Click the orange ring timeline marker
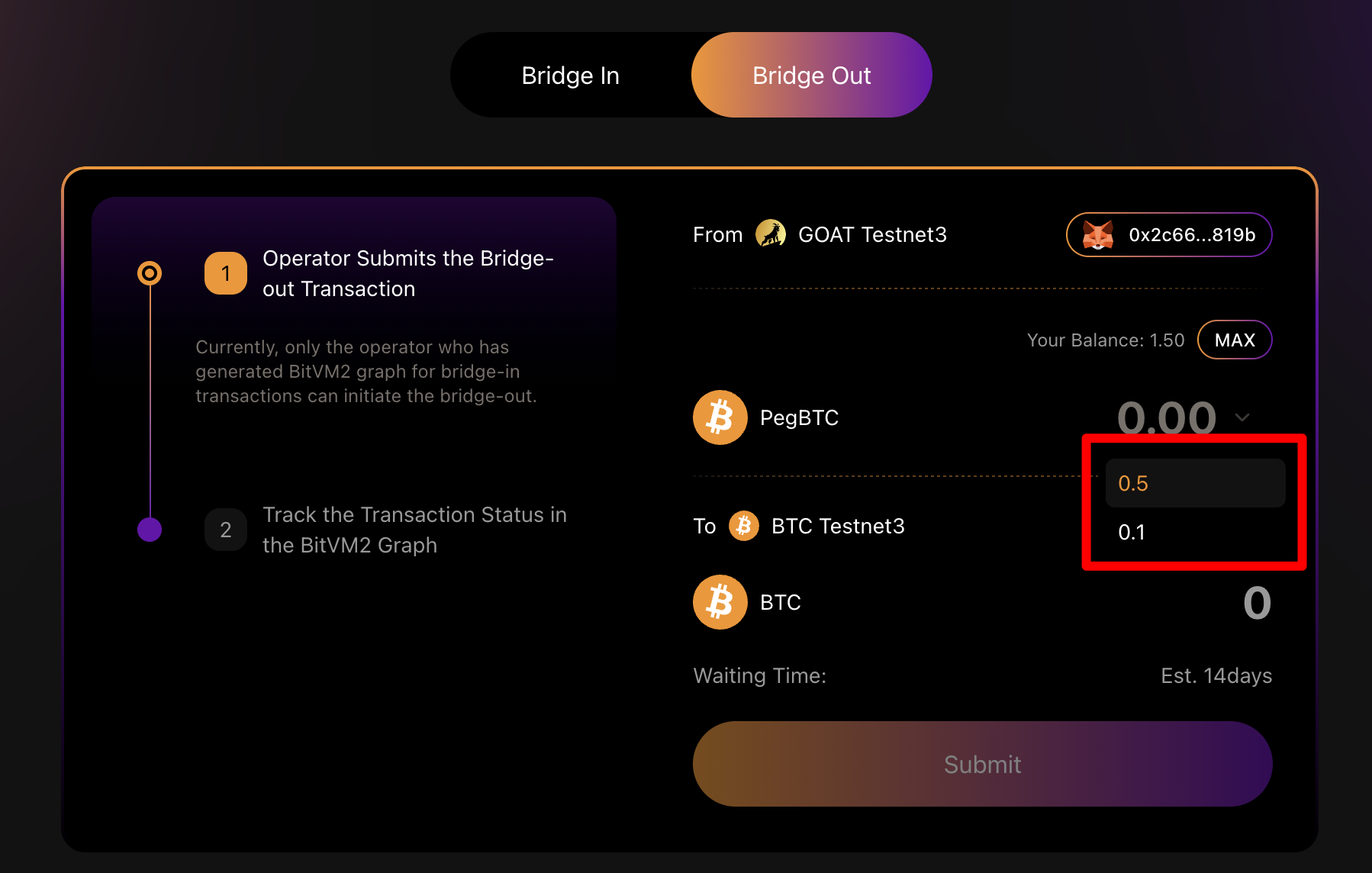1372x873 pixels. (x=150, y=272)
